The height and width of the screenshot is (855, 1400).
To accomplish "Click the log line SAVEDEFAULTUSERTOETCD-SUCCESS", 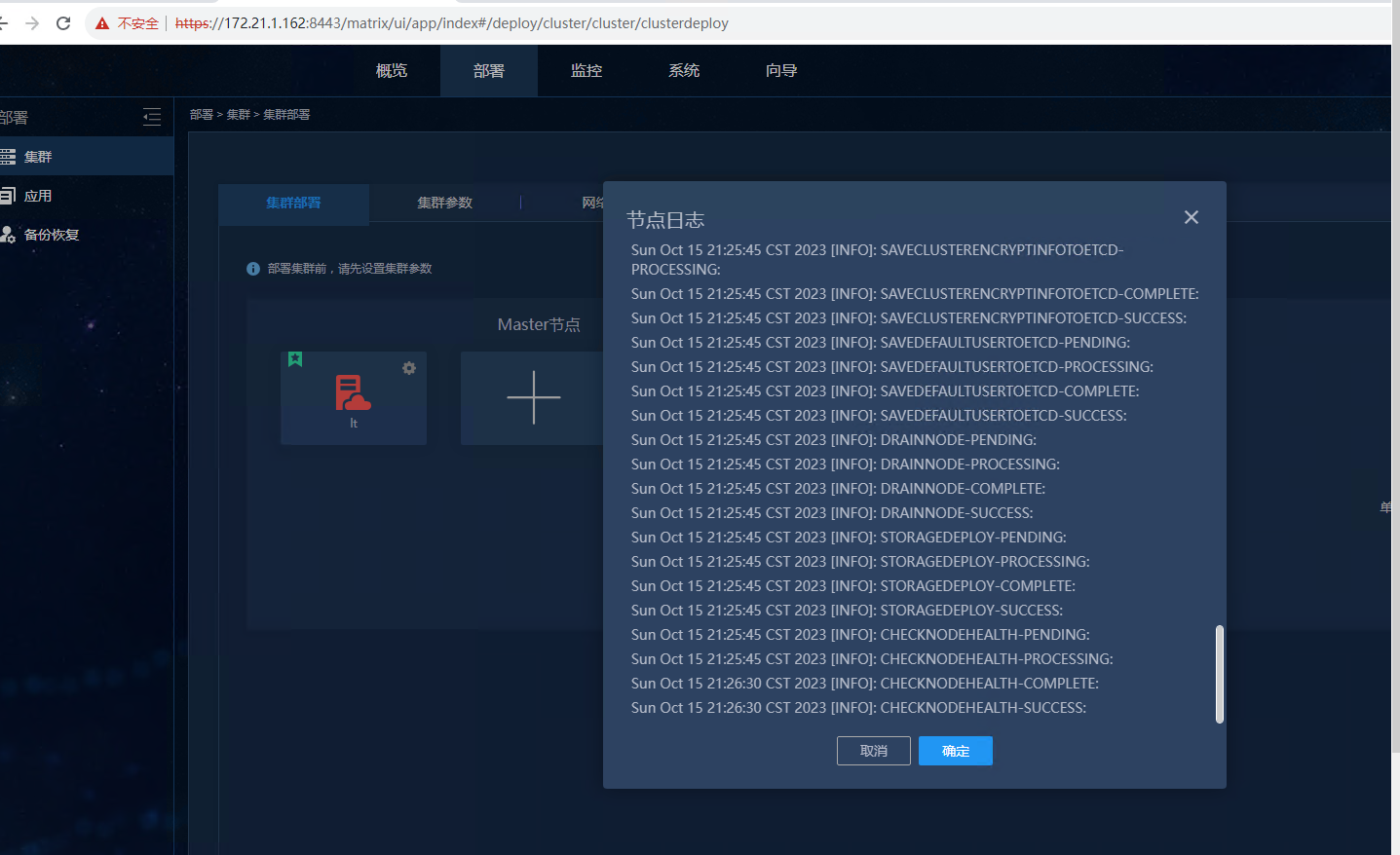I will point(879,416).
